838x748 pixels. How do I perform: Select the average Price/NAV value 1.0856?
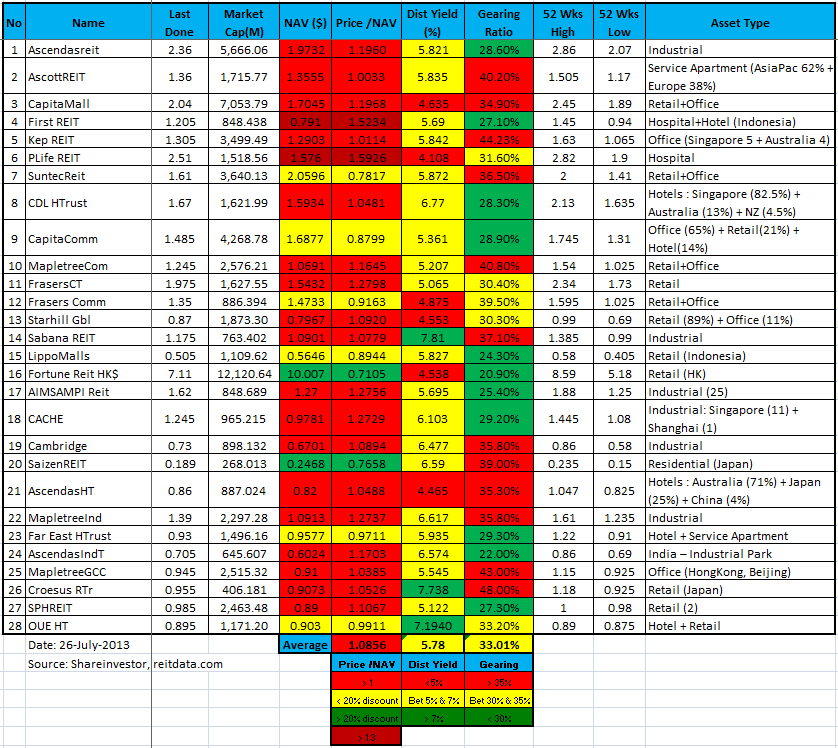[366, 645]
